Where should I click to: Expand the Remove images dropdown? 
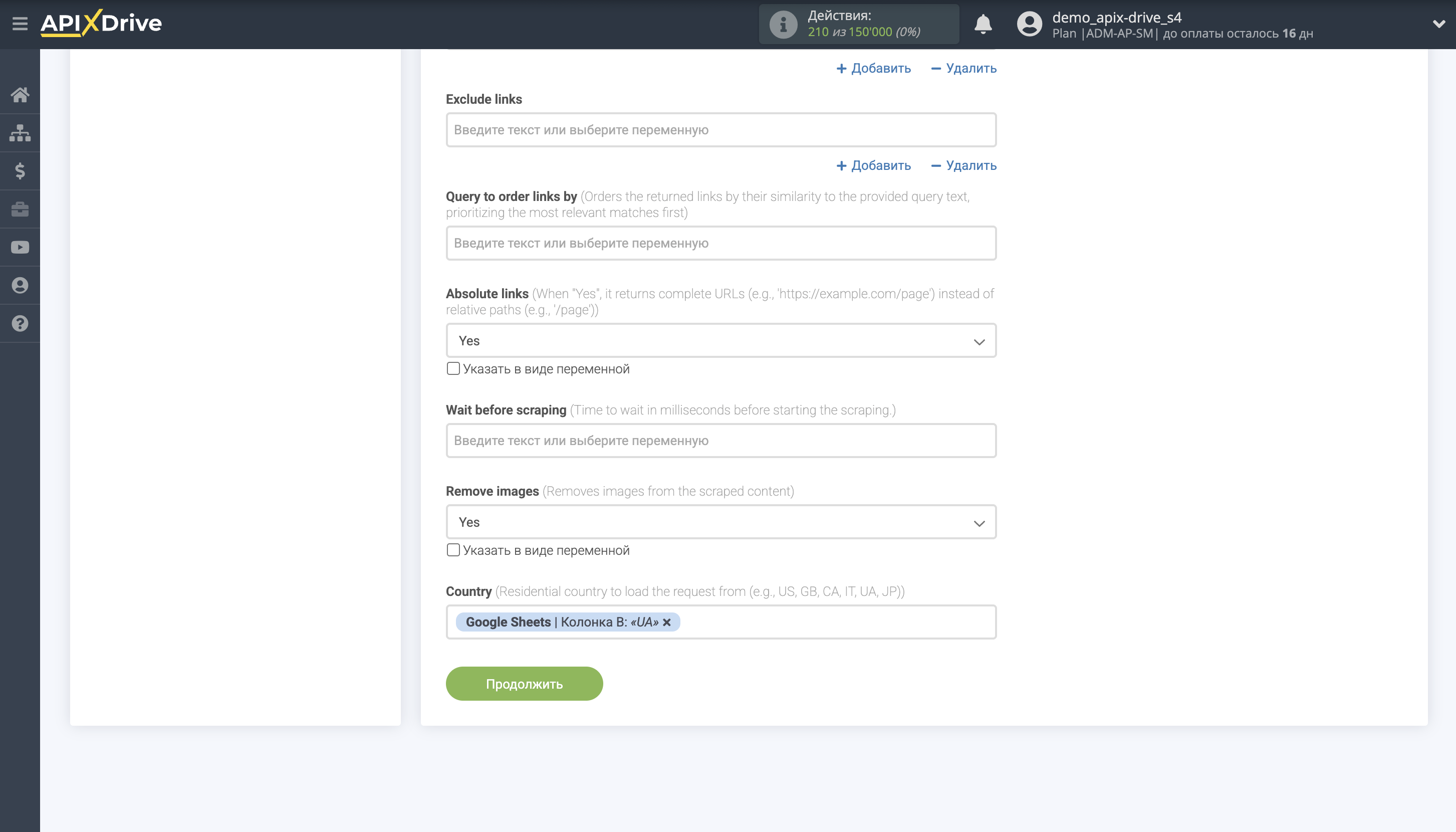(721, 522)
